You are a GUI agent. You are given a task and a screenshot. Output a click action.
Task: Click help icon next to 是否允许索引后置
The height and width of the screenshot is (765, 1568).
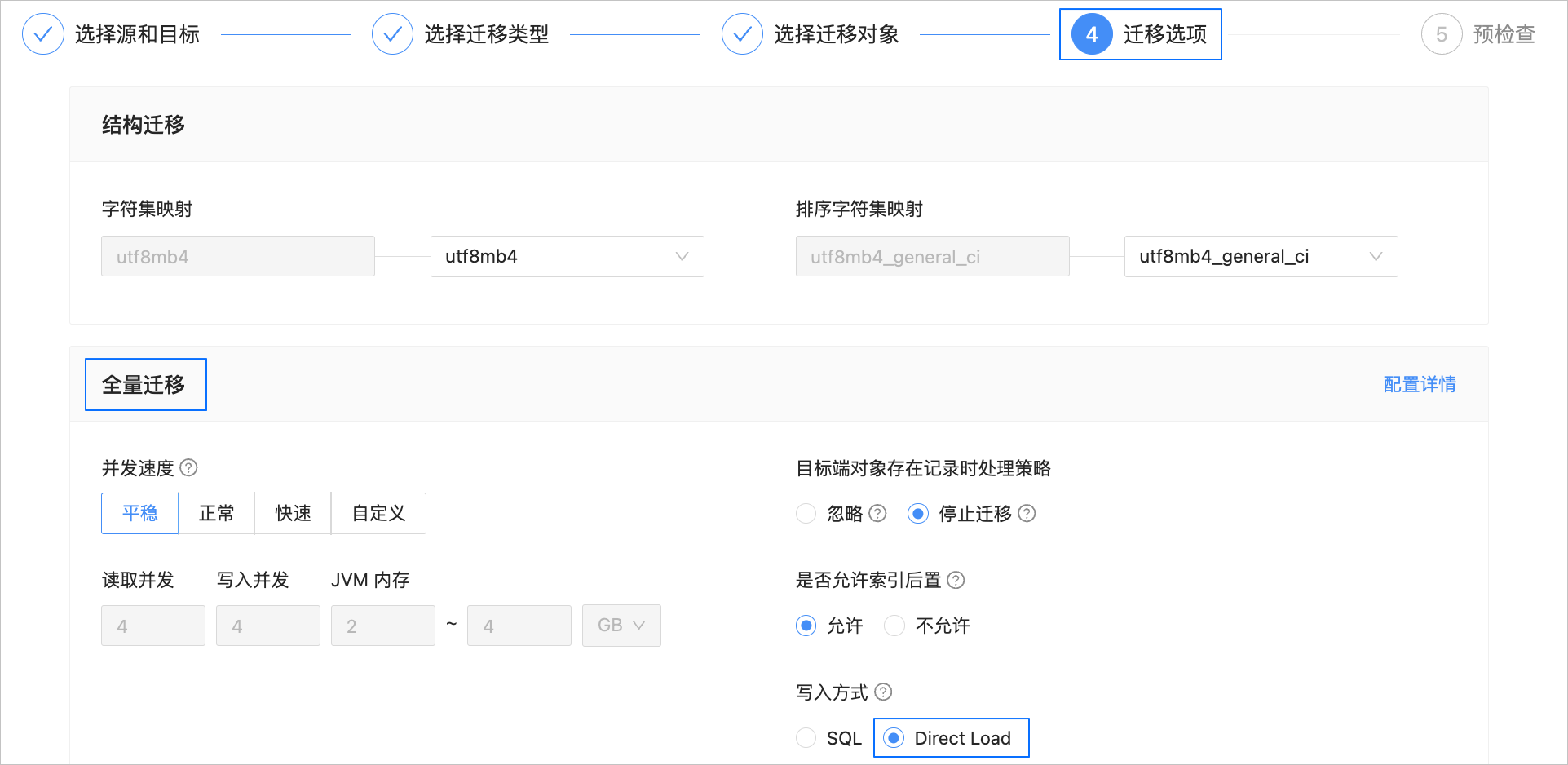tap(956, 580)
